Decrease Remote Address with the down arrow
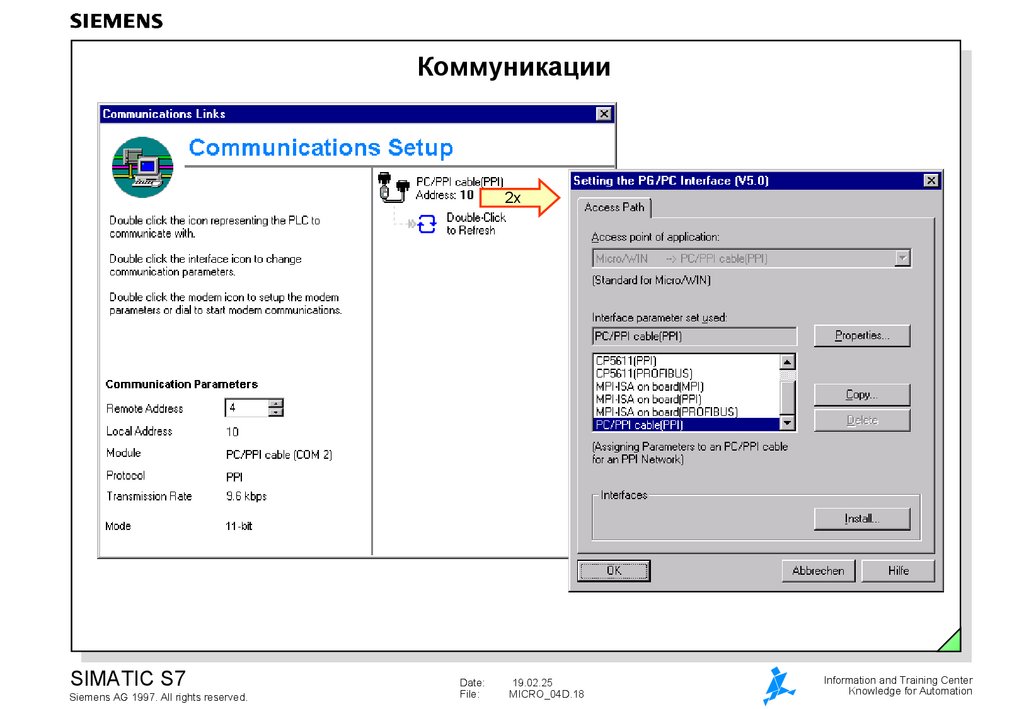 pos(276,412)
